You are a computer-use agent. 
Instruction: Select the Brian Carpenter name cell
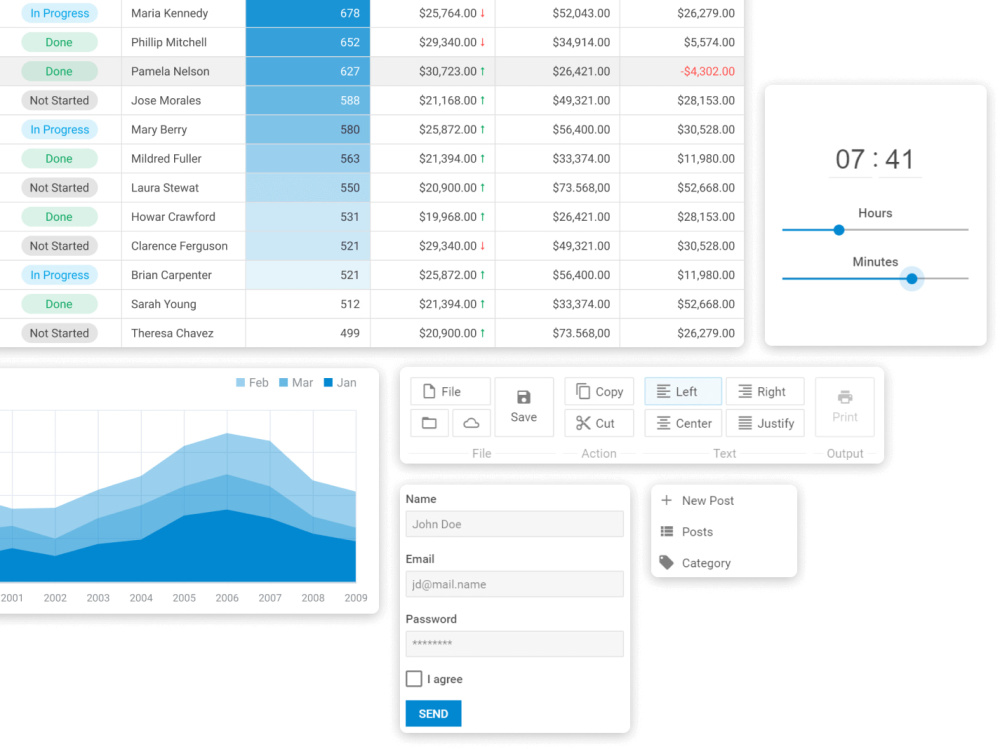[x=183, y=275]
